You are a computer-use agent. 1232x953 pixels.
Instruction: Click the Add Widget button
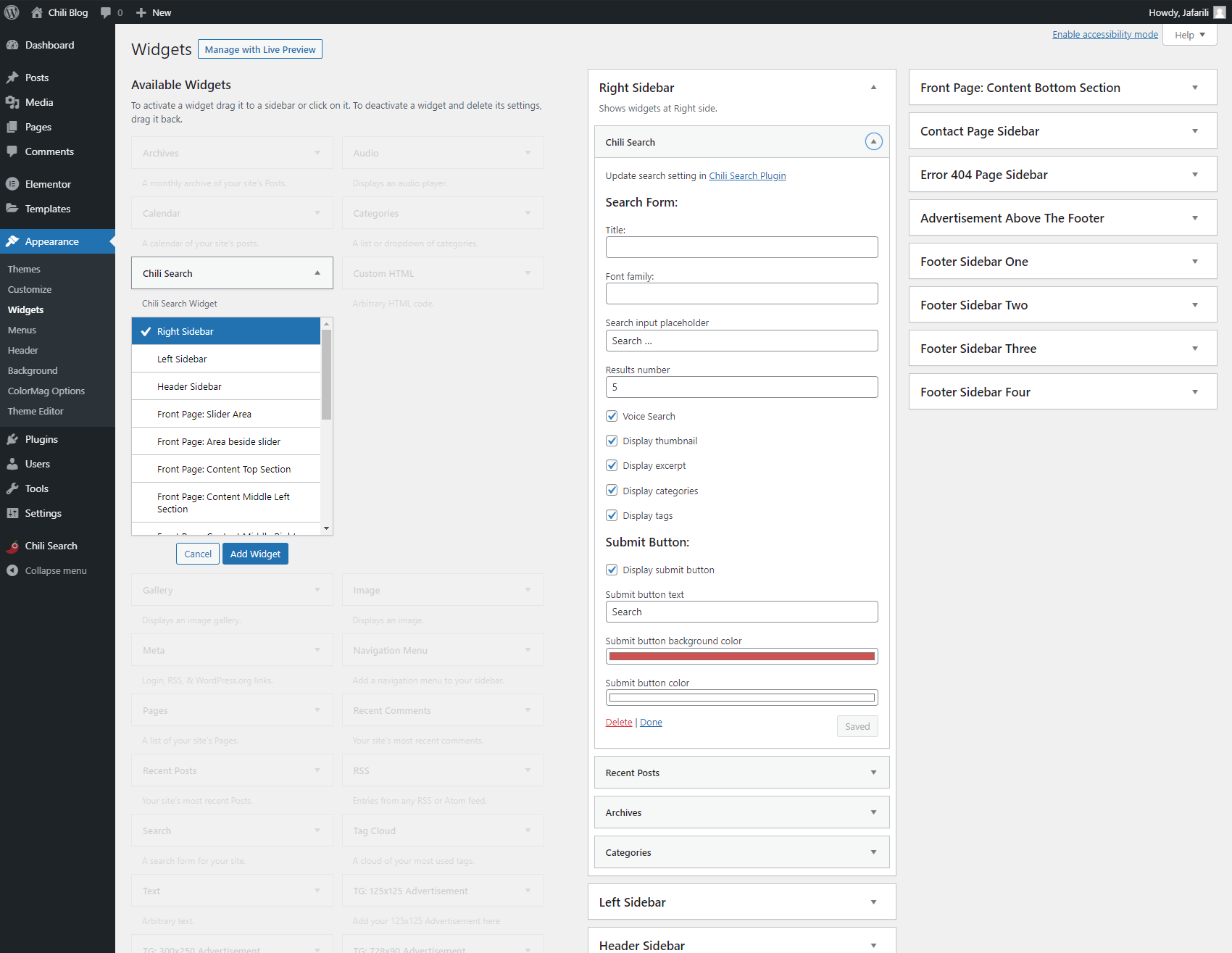(255, 554)
